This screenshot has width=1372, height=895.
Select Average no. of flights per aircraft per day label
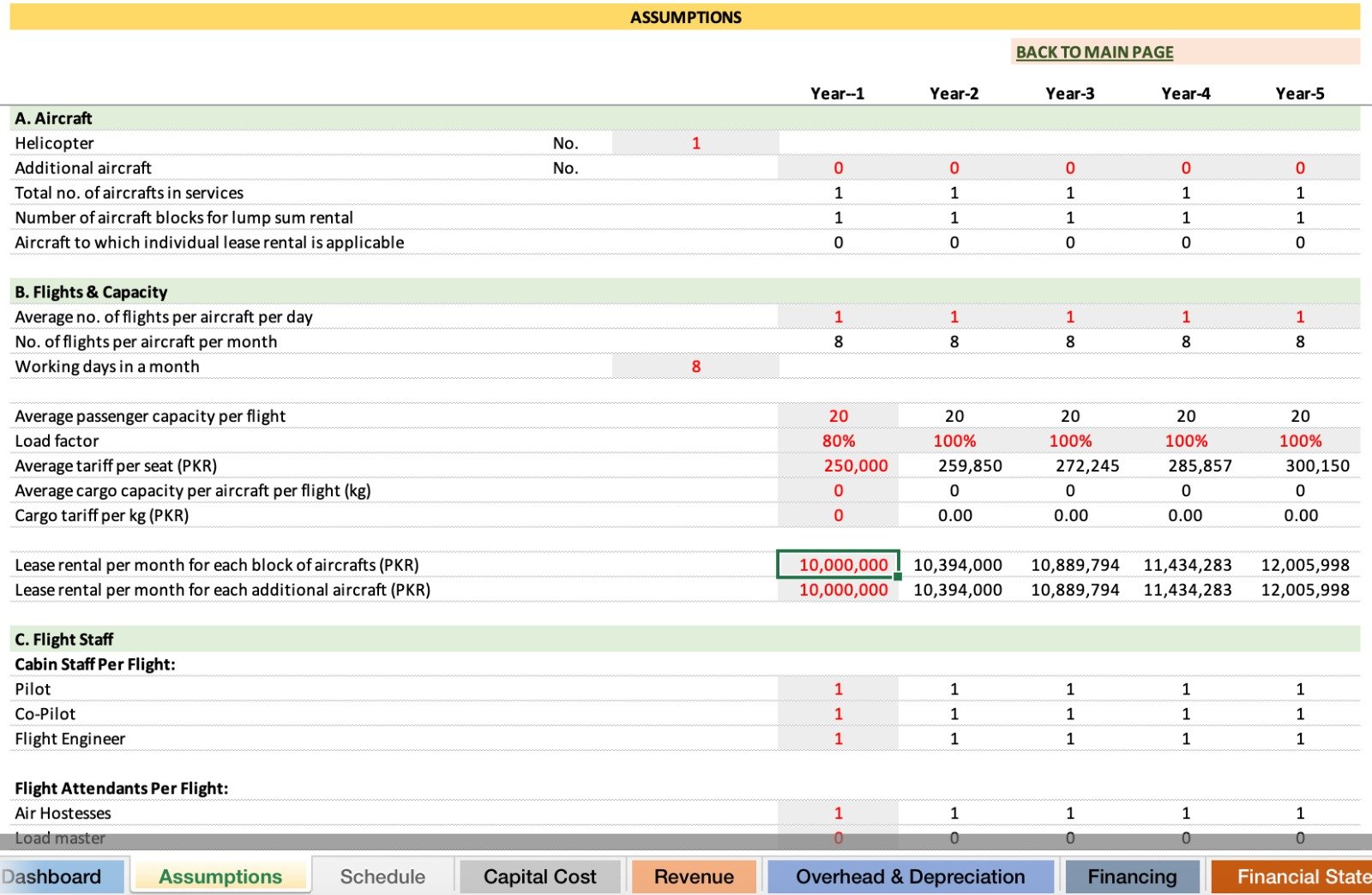tap(164, 317)
